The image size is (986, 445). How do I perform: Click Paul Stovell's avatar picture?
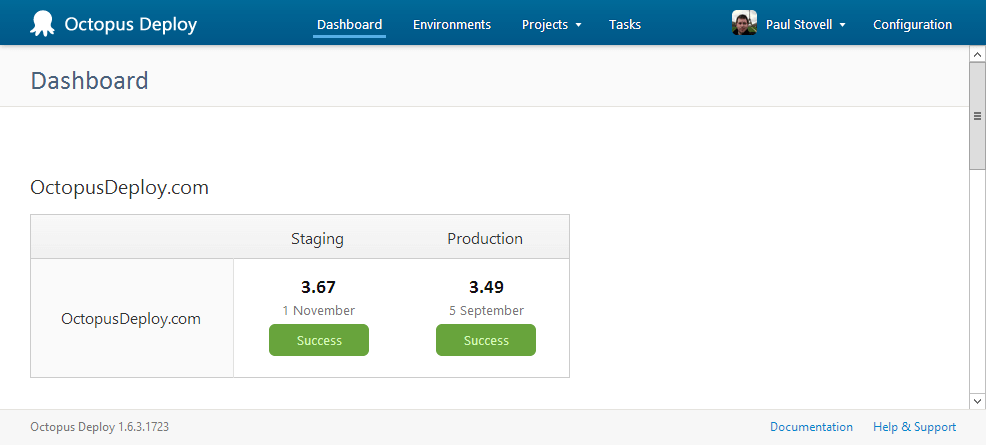click(744, 24)
